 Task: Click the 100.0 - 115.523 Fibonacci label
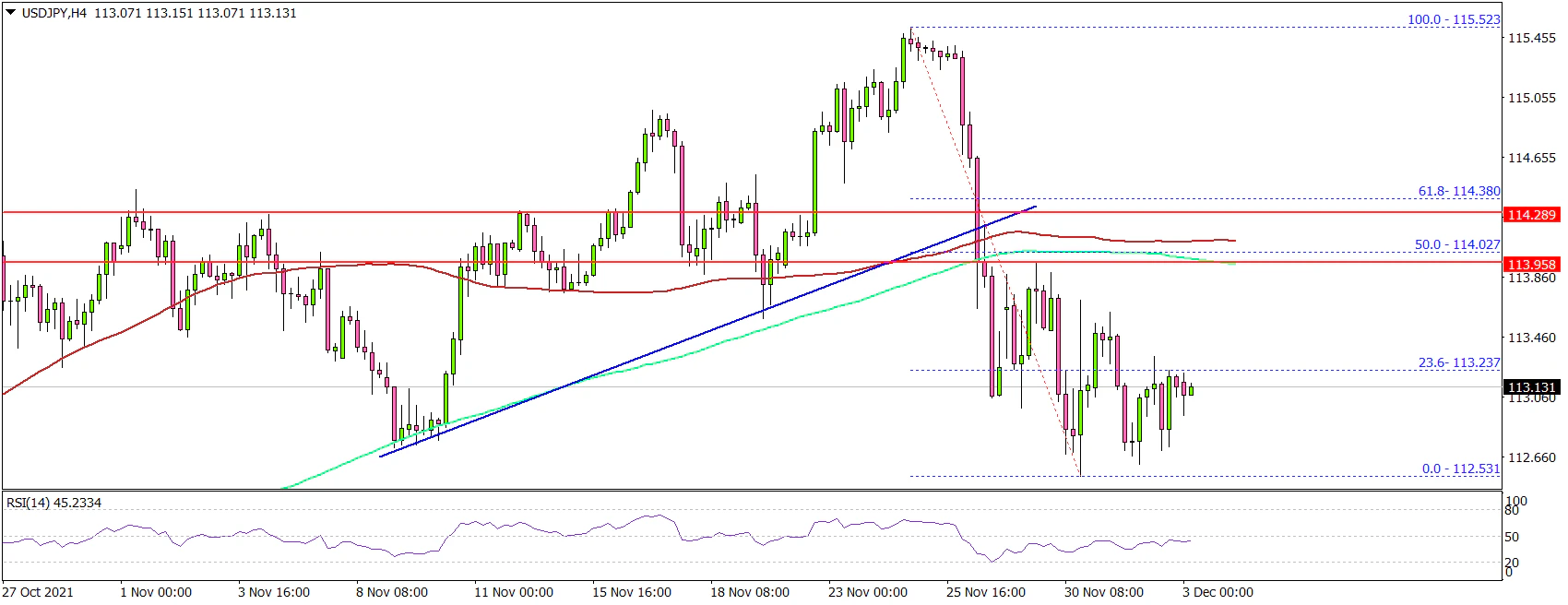1453,19
